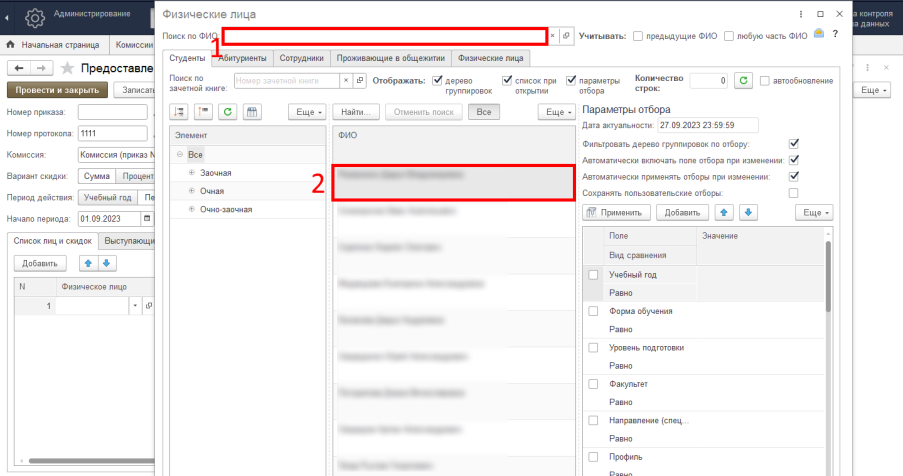Open Еще menu above the ФИО list

coord(557,112)
